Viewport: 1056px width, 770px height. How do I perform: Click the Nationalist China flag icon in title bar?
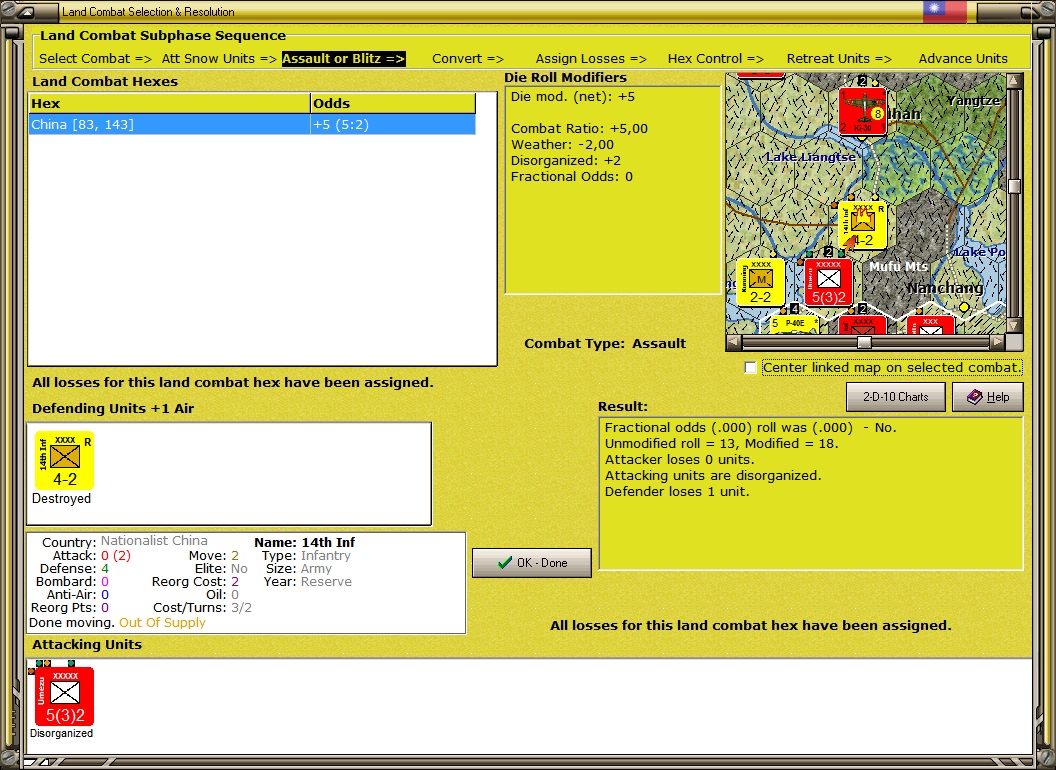944,11
